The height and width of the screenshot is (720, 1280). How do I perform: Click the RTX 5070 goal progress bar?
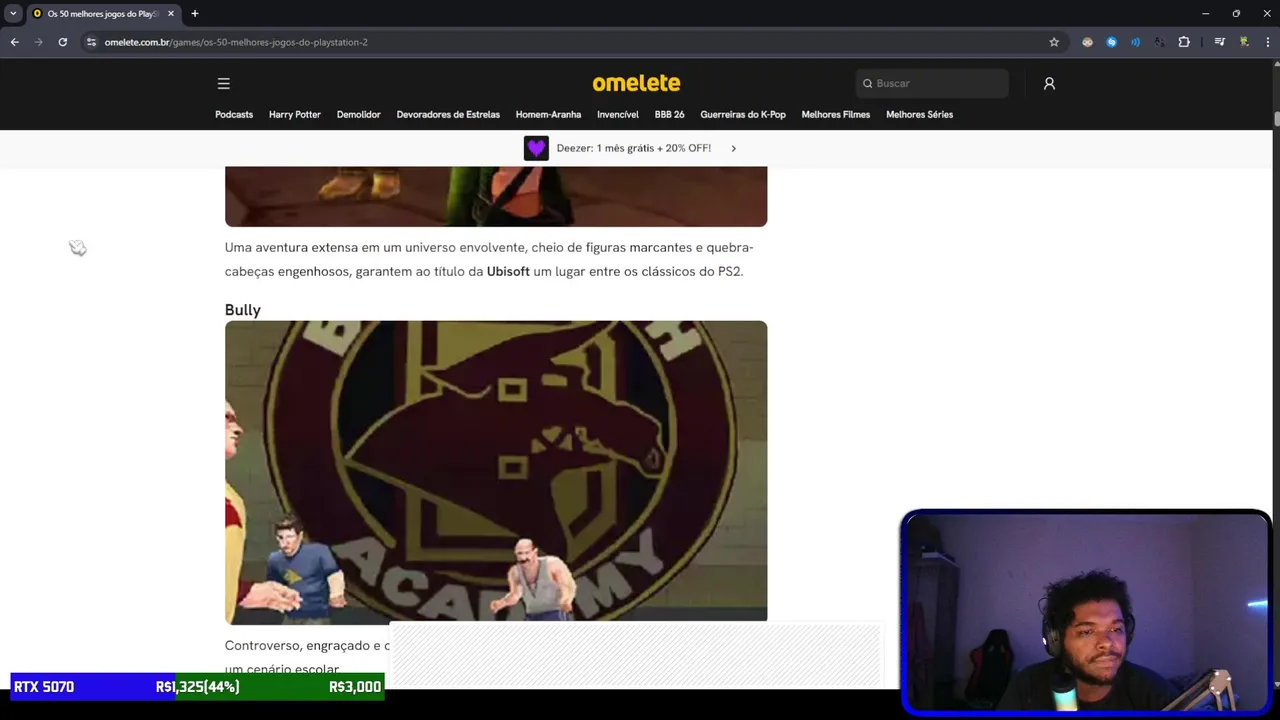pyautogui.click(x=197, y=687)
